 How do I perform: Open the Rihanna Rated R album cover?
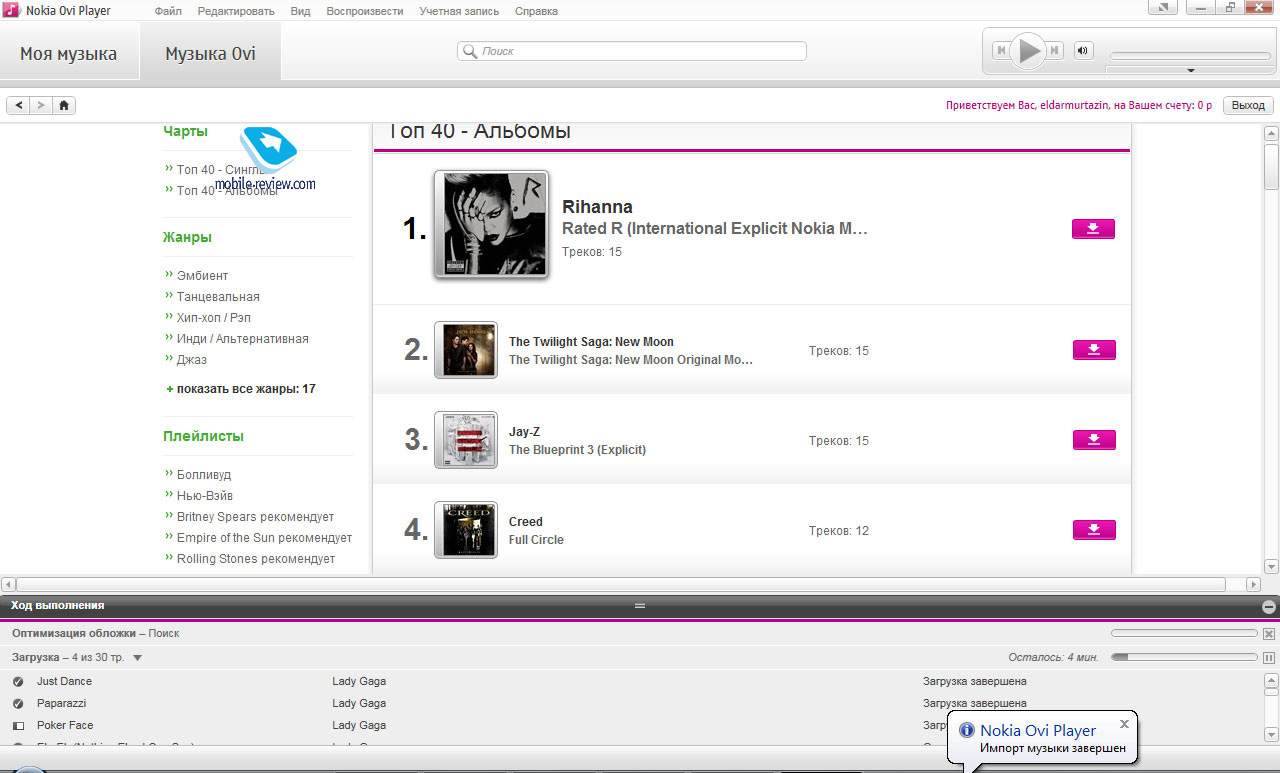coord(491,224)
